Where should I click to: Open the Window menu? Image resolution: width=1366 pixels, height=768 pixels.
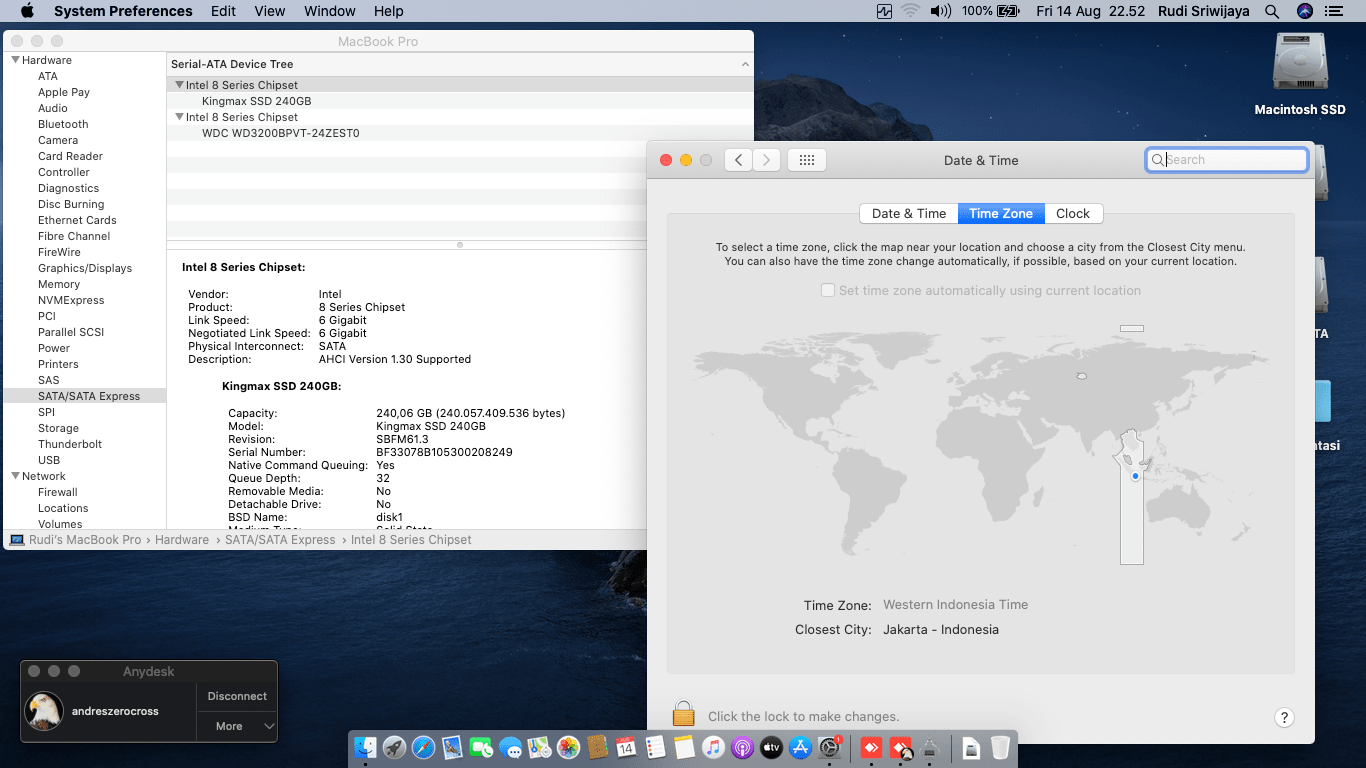click(x=329, y=11)
